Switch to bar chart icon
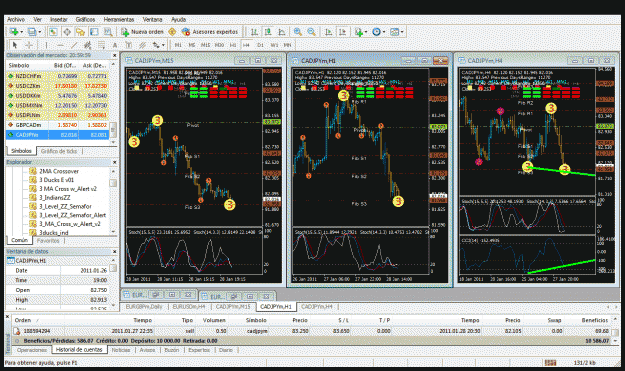This screenshot has height=371, width=625. tap(254, 32)
